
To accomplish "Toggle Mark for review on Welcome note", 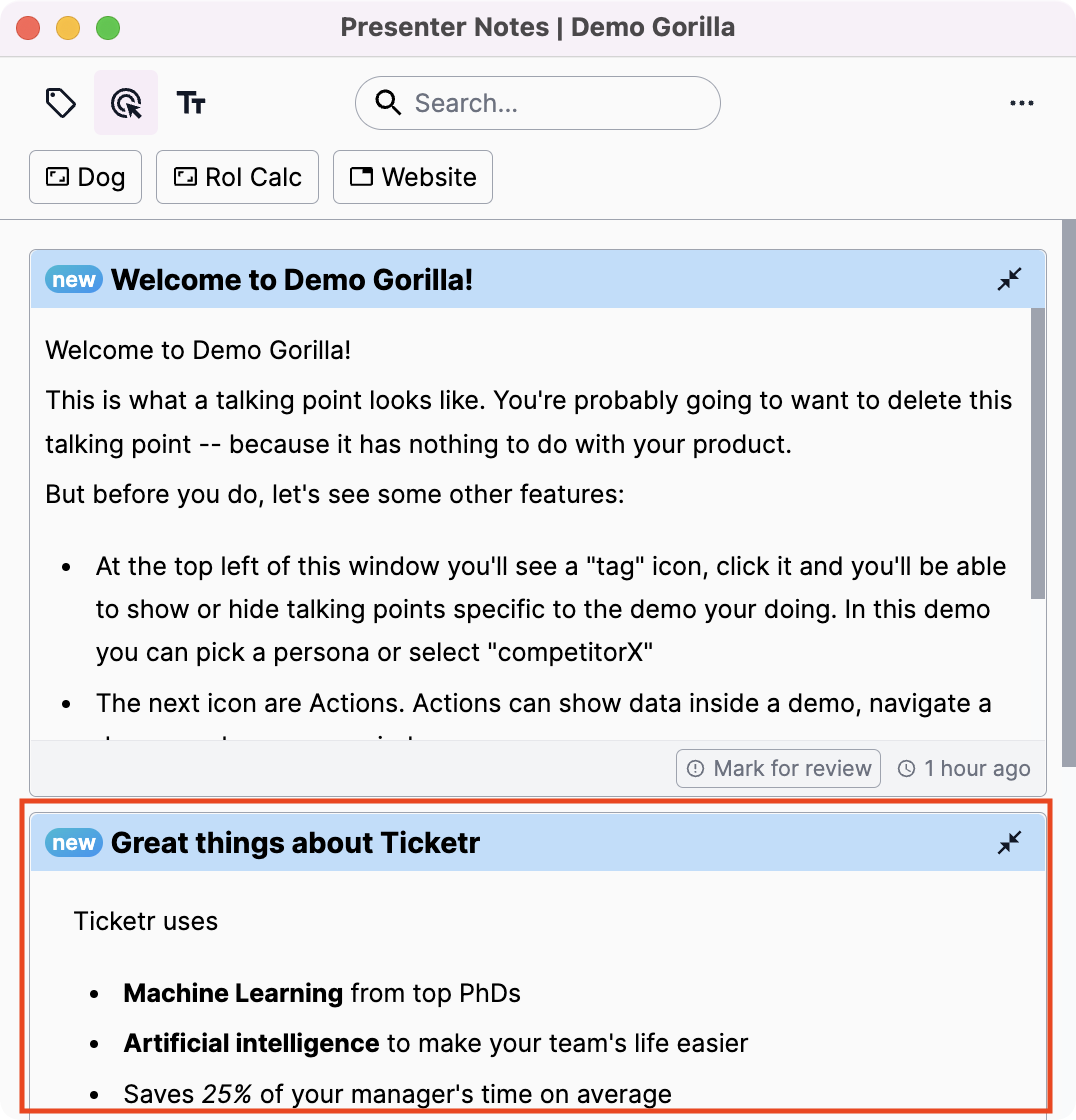I will click(779, 768).
